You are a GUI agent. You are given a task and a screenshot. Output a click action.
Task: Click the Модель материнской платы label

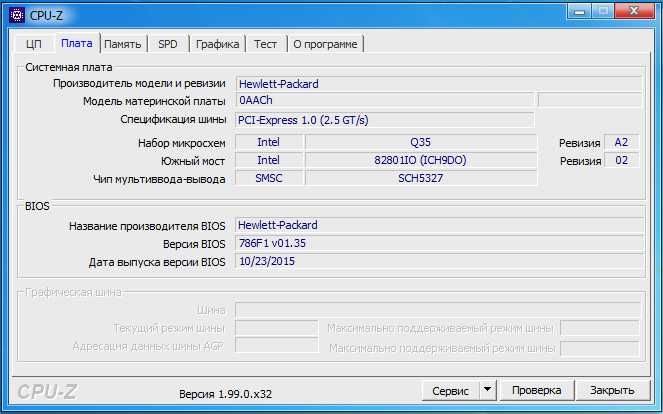click(x=154, y=101)
